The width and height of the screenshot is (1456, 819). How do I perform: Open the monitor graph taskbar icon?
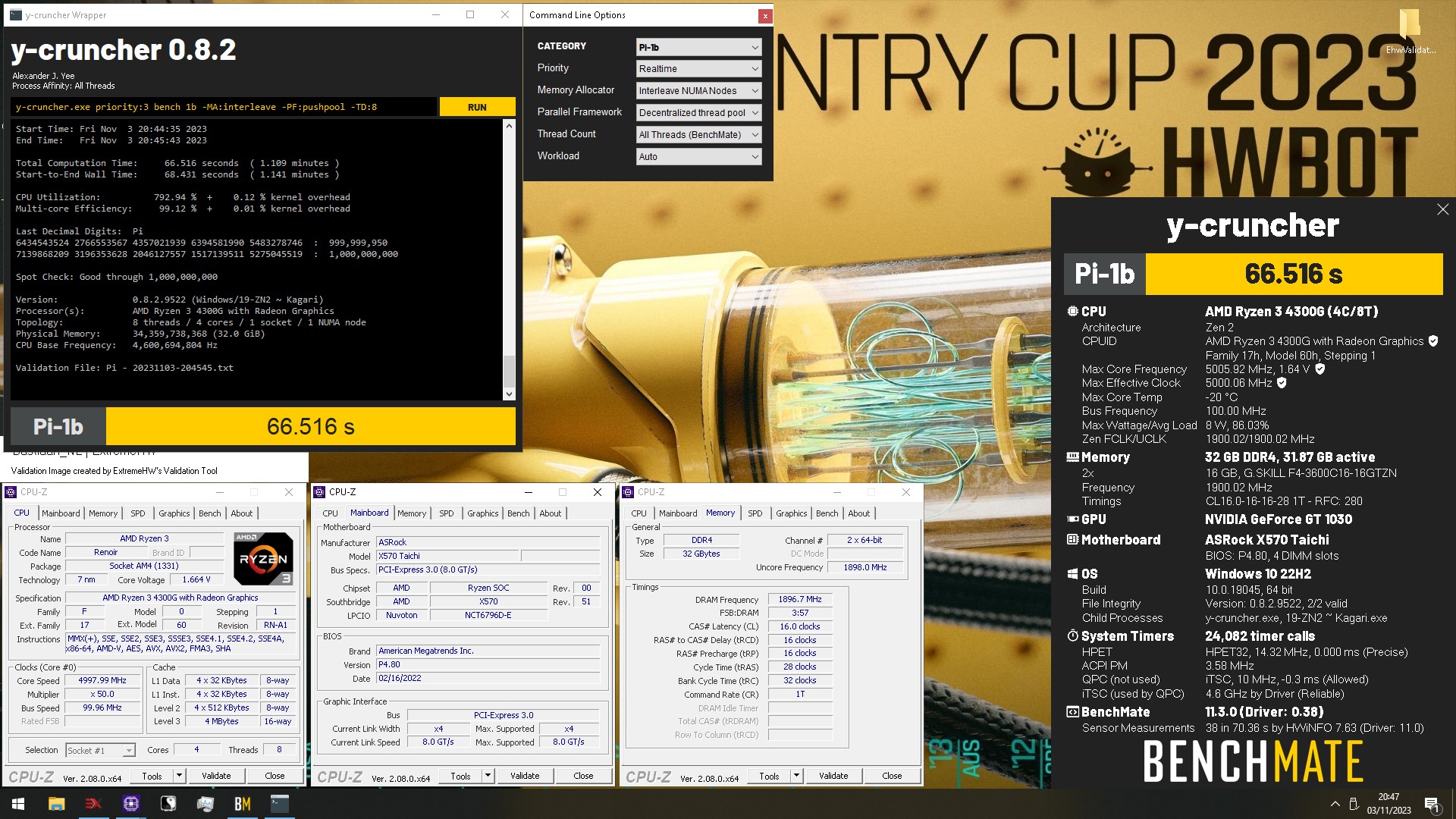(x=205, y=804)
